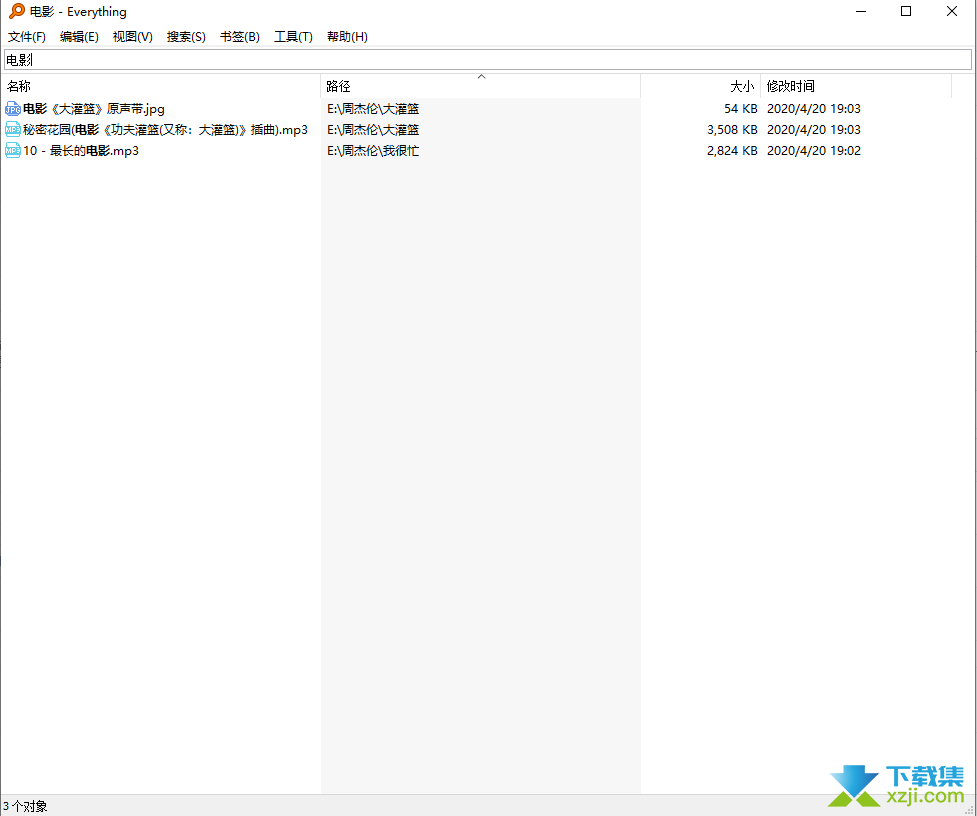
Task: Select the MP3 icon for 秘密花园 file
Action: [x=12, y=130]
